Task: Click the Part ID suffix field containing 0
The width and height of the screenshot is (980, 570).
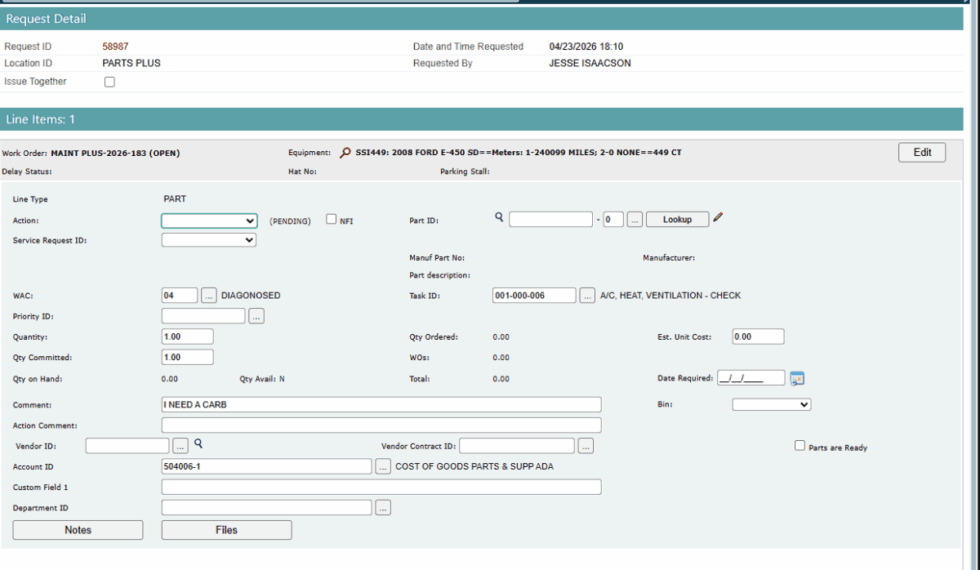Action: coord(613,219)
